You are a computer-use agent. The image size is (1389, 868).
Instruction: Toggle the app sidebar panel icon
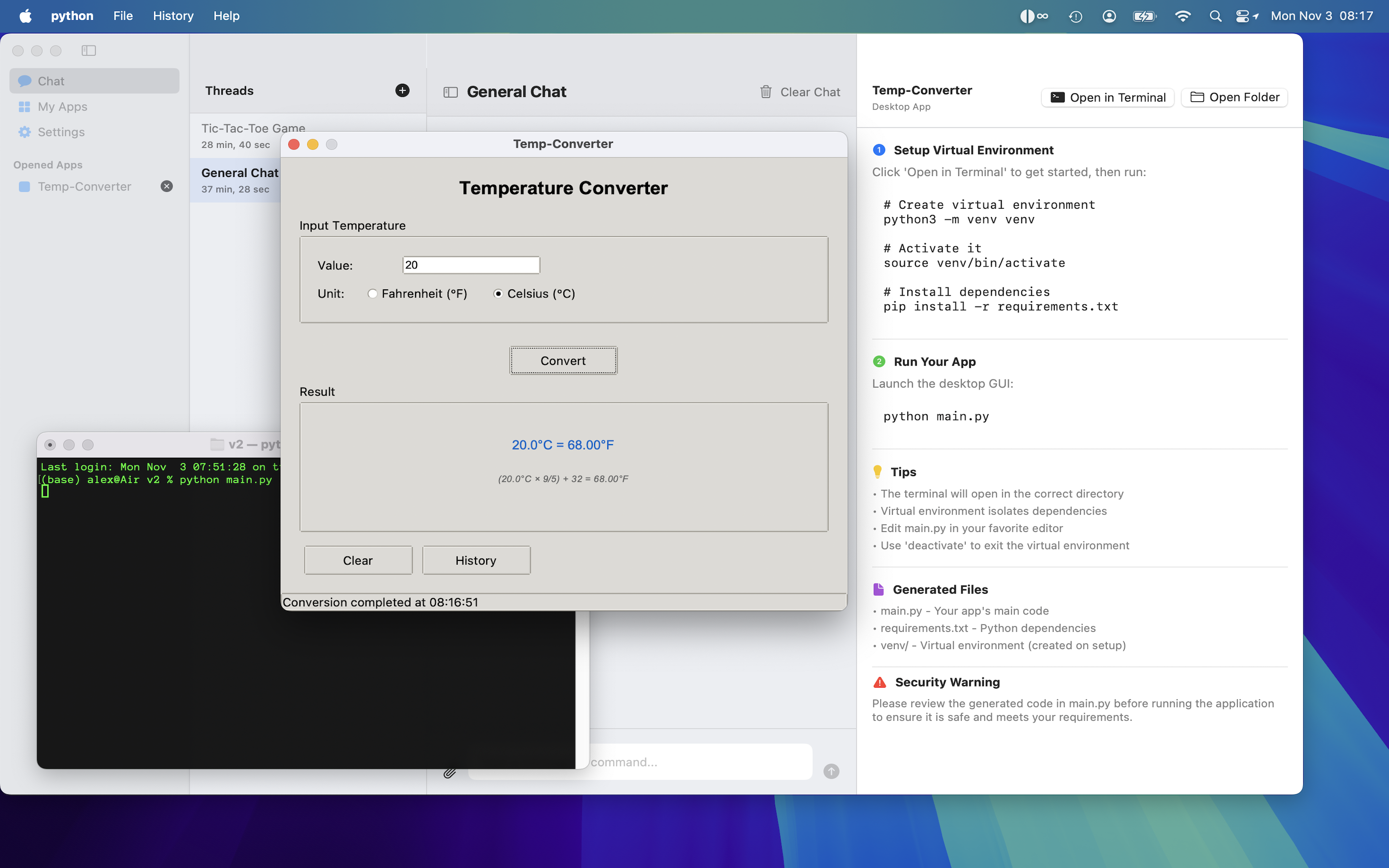pos(88,51)
